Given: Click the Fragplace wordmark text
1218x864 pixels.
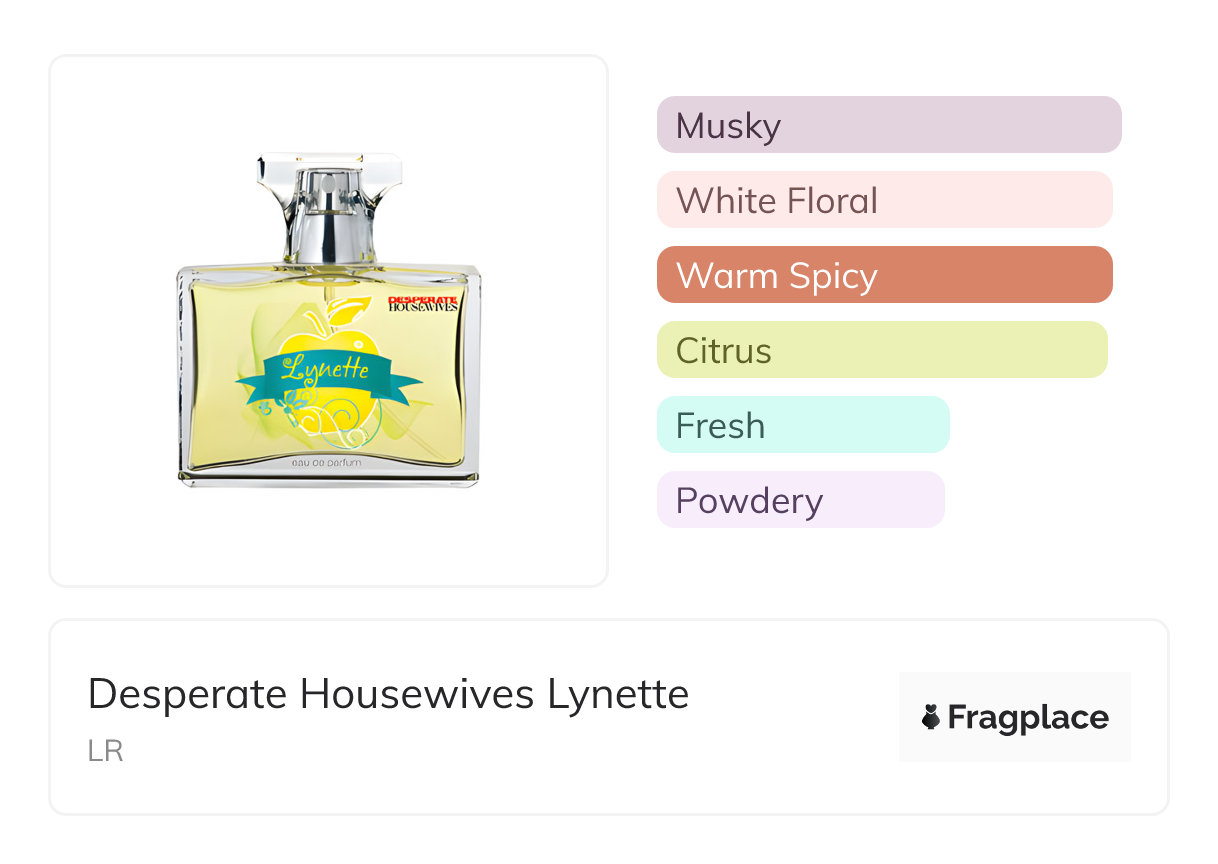Looking at the screenshot, I should 1028,718.
